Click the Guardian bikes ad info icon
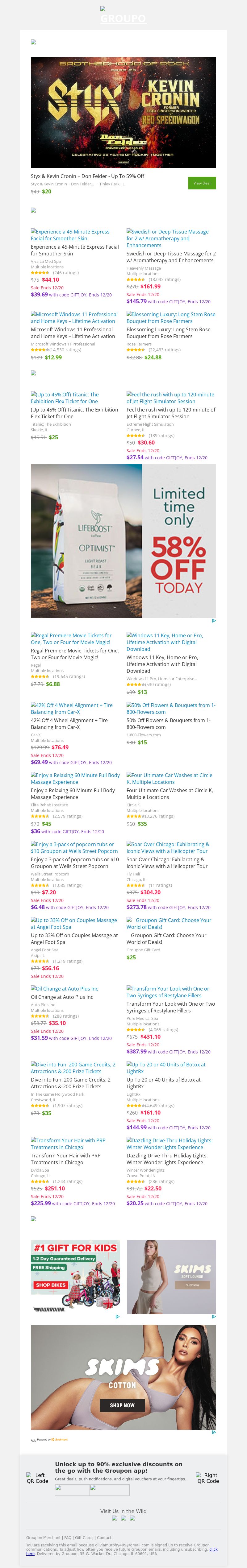The image size is (247, 1568). (118, 1317)
